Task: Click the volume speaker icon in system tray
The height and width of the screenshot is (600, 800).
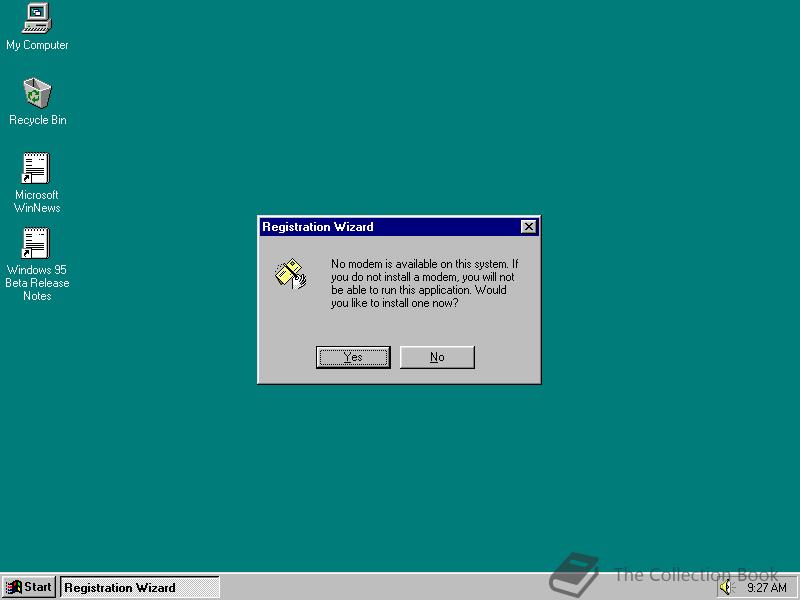Action: [x=726, y=587]
